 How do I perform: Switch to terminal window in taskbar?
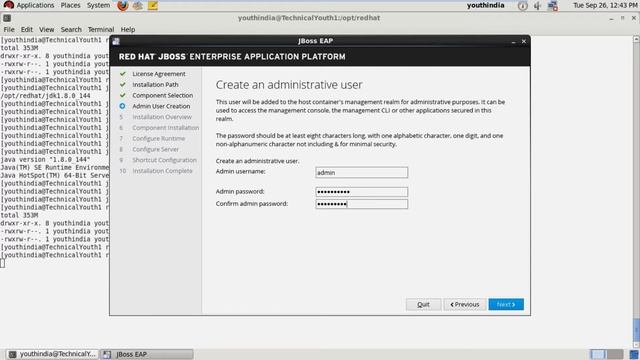52,354
